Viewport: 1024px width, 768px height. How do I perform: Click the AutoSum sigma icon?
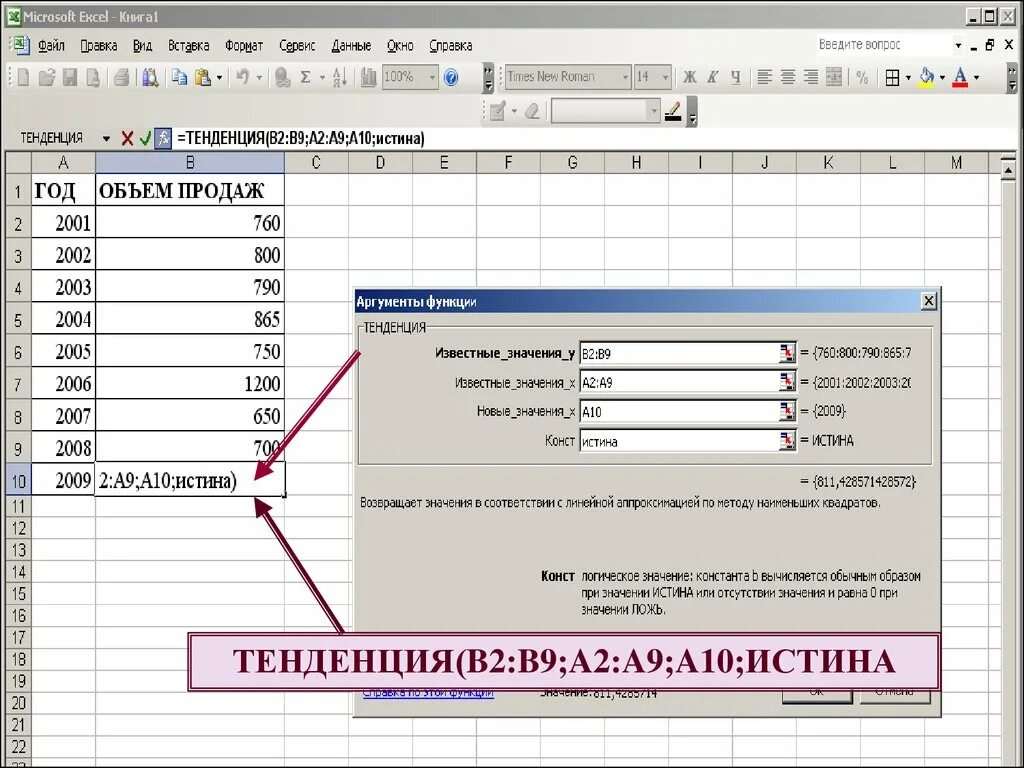[x=305, y=78]
